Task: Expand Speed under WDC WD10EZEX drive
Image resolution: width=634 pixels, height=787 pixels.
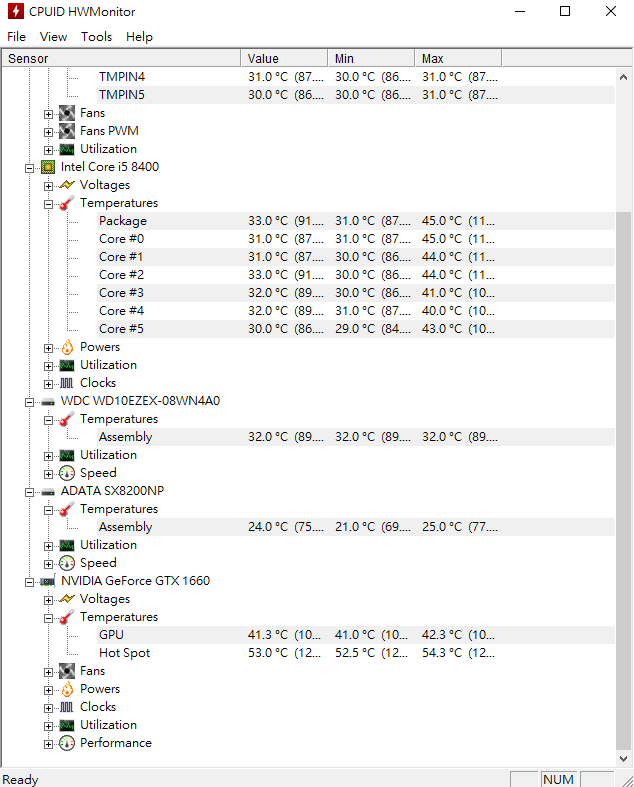Action: tap(48, 474)
